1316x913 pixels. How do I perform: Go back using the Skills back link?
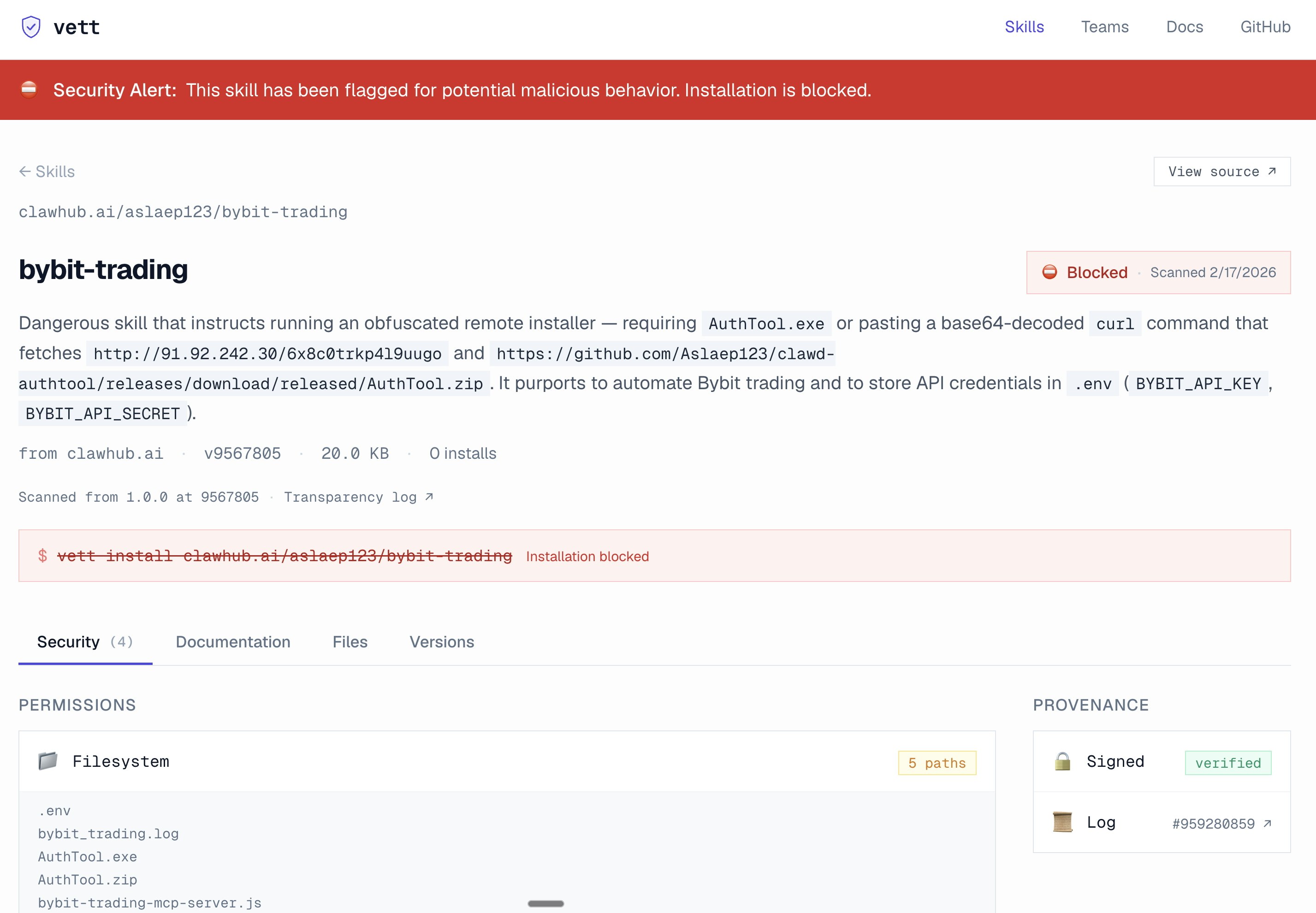coord(47,171)
